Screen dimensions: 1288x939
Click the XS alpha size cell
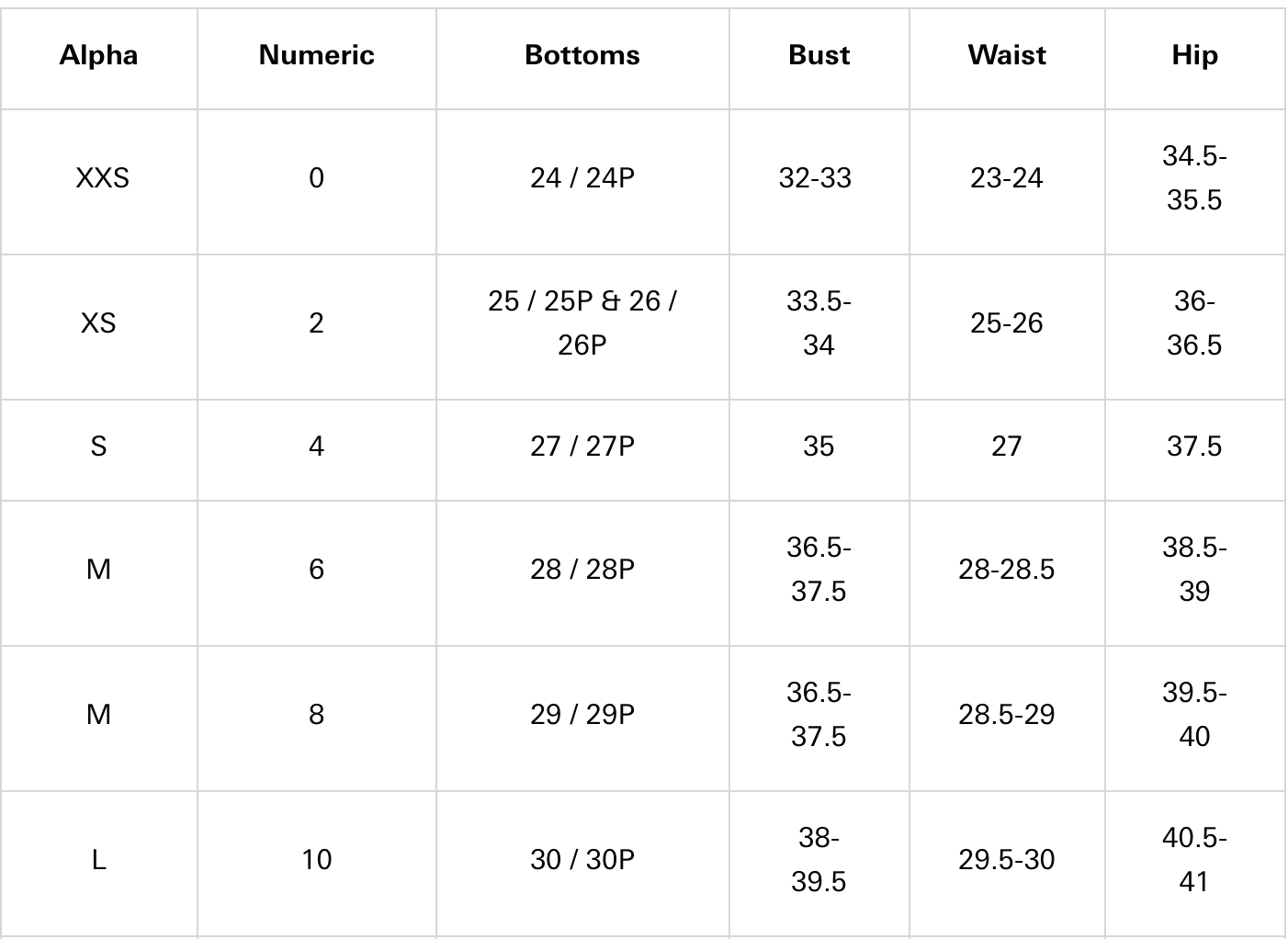click(98, 322)
